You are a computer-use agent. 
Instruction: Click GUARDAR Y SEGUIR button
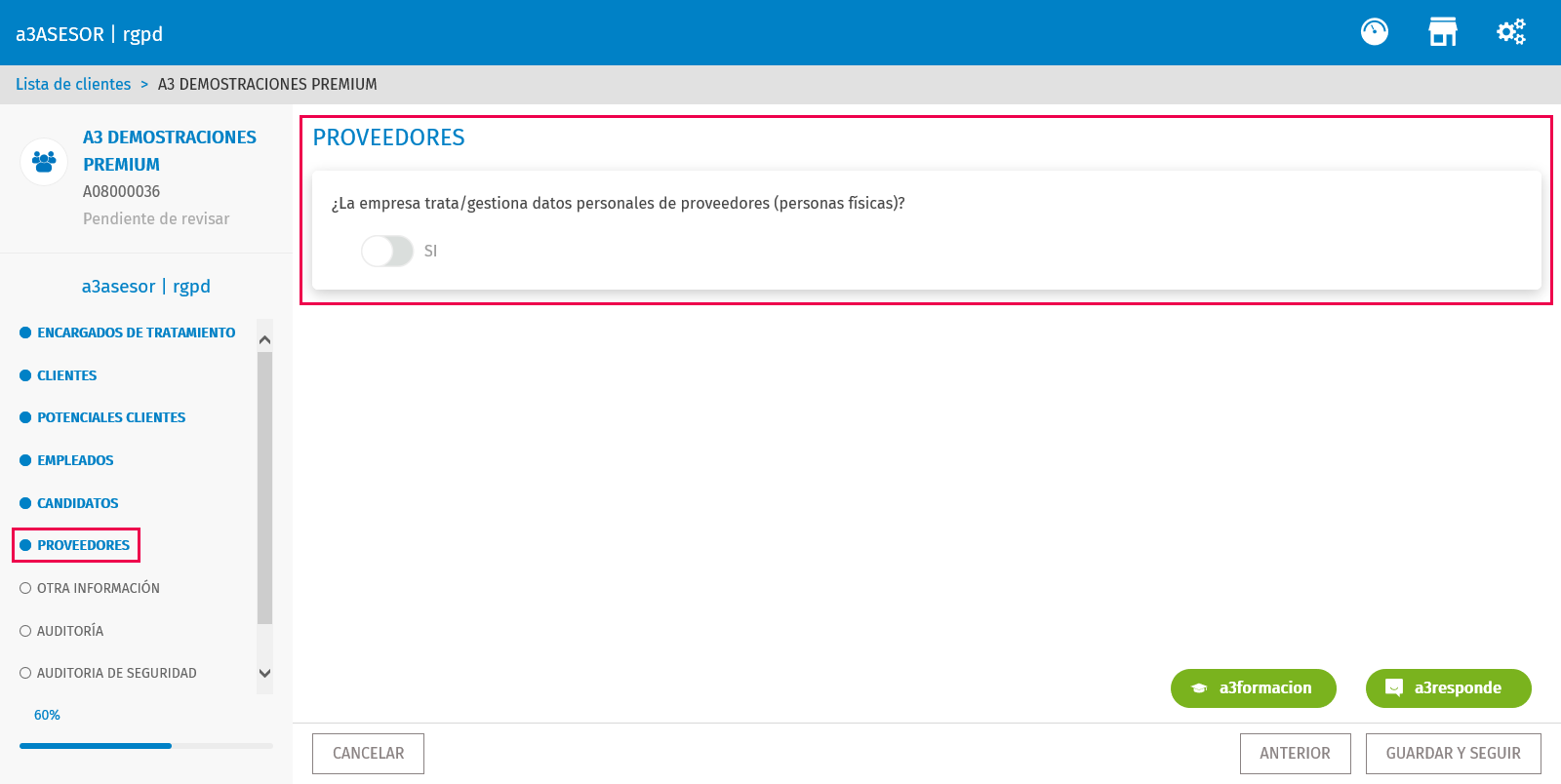1454,754
